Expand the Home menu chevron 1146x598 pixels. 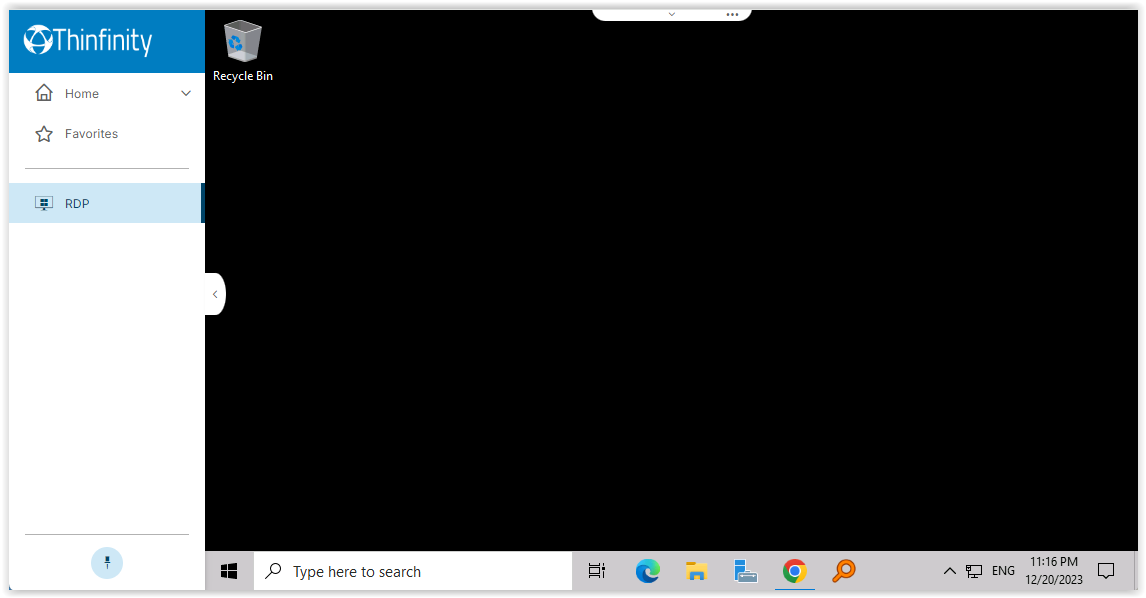[185, 94]
